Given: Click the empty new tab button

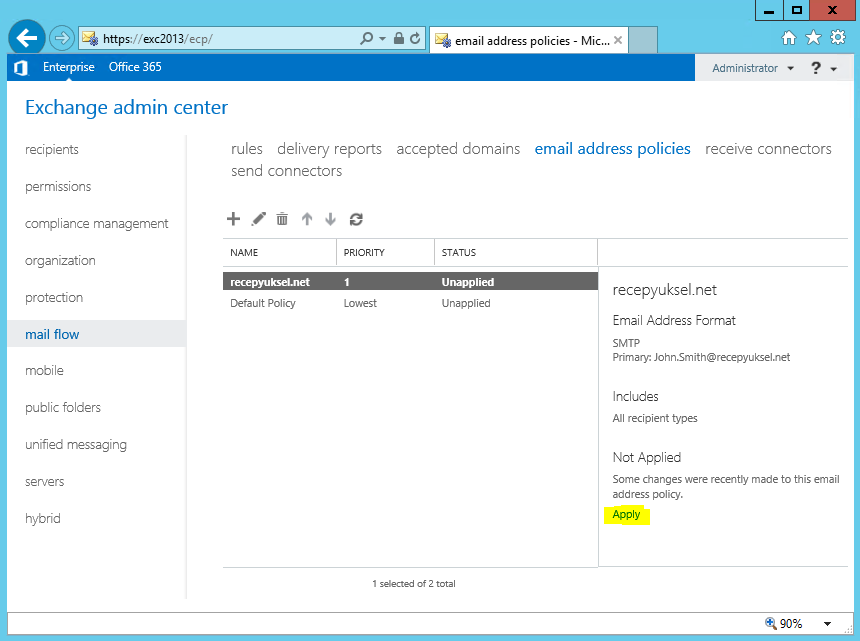Looking at the screenshot, I should pyautogui.click(x=643, y=40).
